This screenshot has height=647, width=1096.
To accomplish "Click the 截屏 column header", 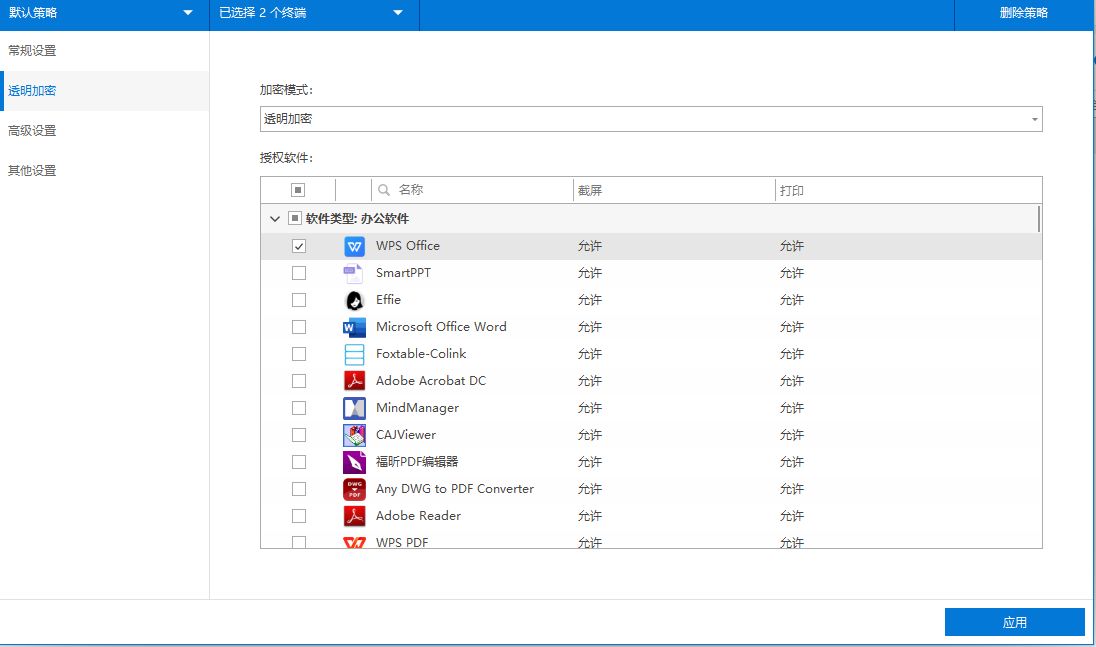I will click(x=674, y=190).
